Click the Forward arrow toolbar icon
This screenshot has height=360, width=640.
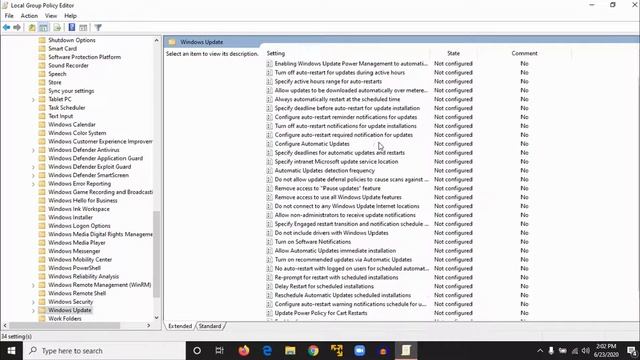17,27
